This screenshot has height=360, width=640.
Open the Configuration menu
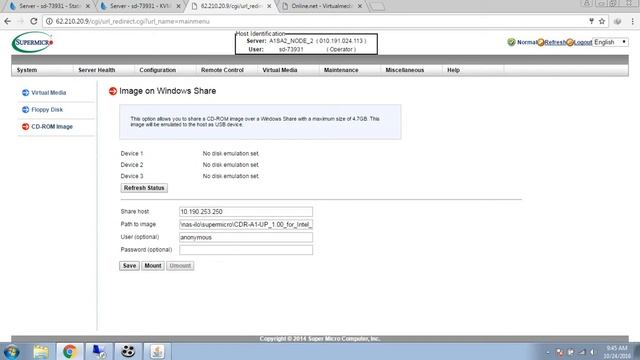[158, 70]
